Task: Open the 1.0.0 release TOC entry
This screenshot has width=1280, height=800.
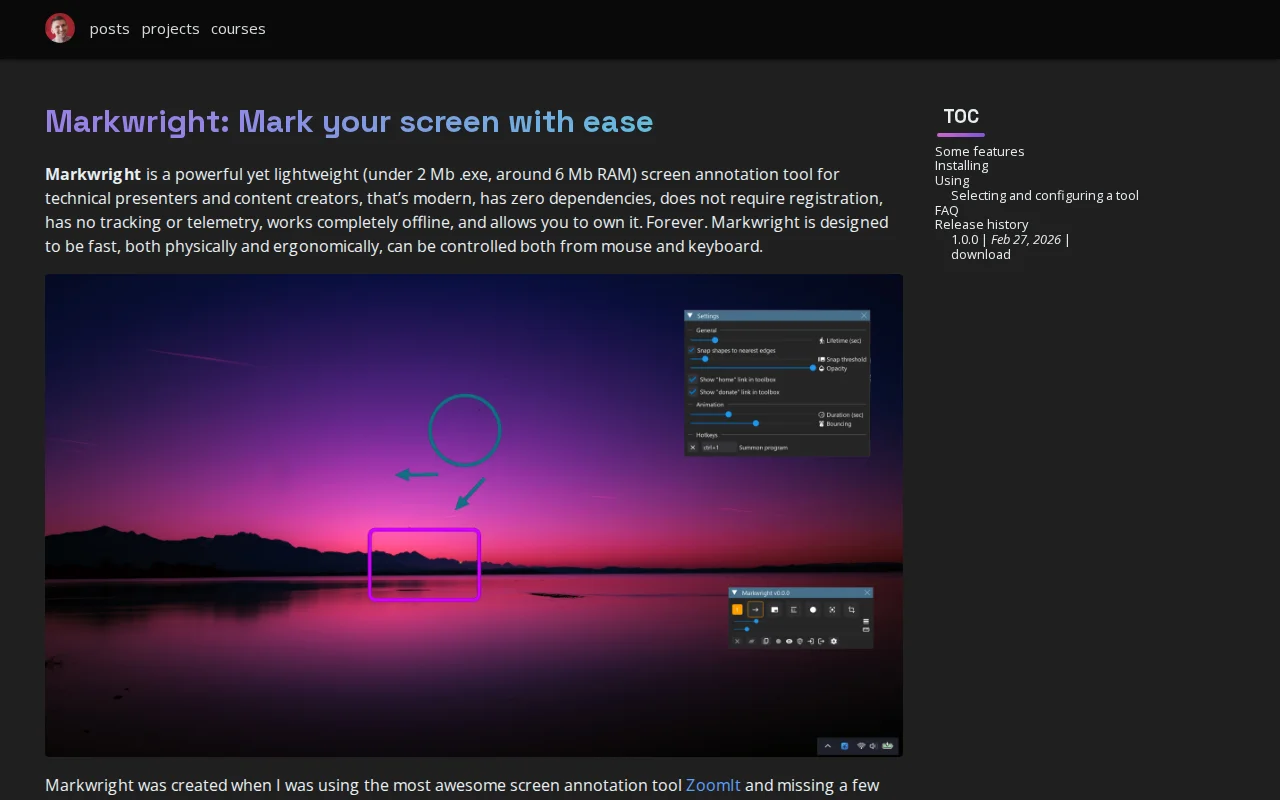Action: (x=1011, y=247)
